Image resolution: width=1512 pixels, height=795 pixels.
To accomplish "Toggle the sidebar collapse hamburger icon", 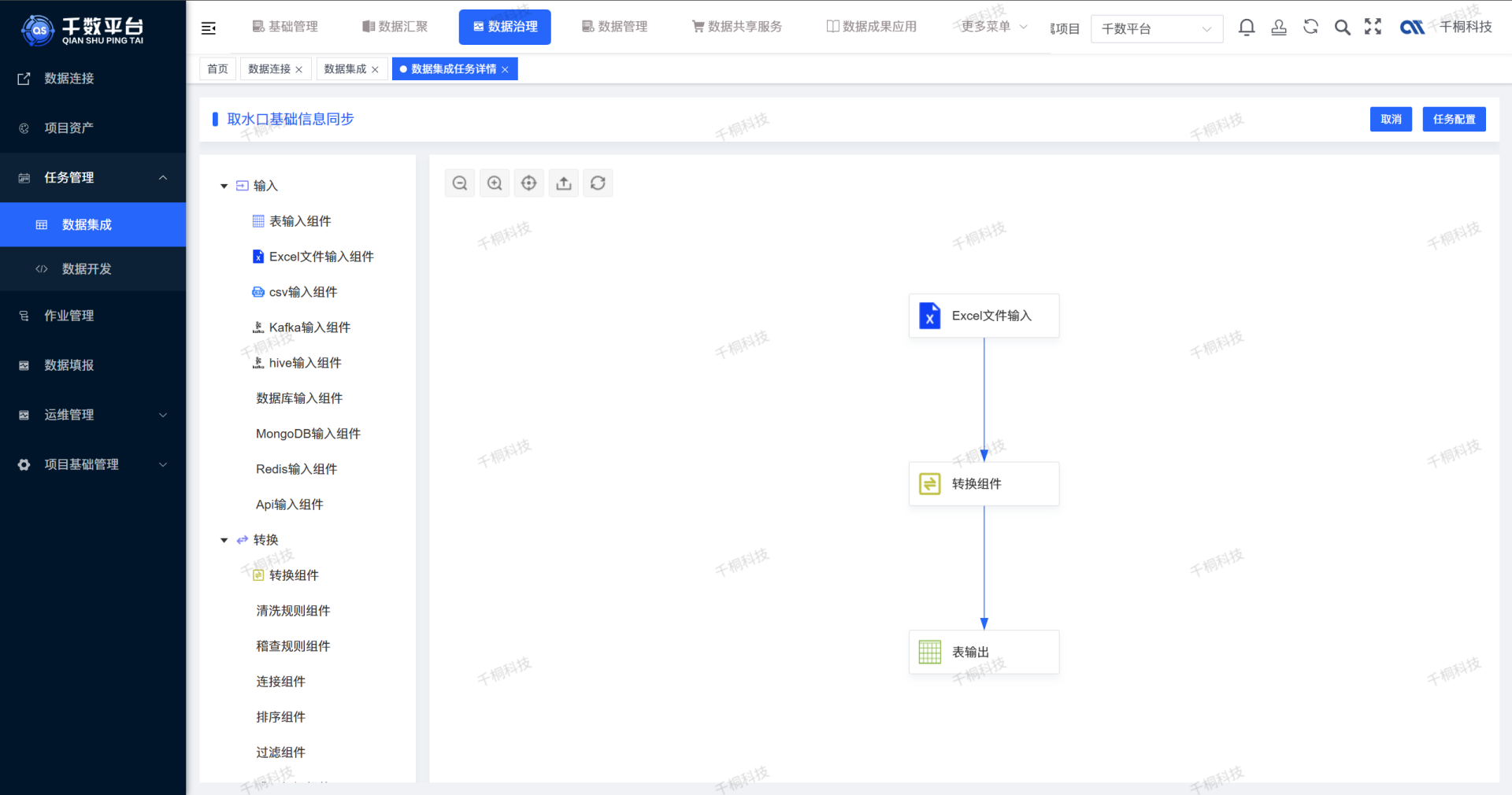I will click(209, 28).
